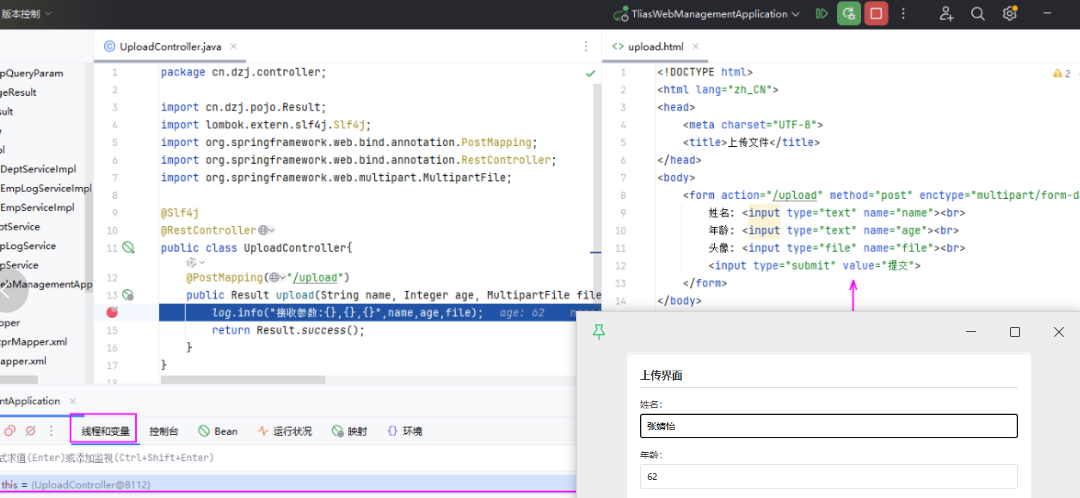
Task: Click the rerun debug green button
Action: (x=849, y=14)
